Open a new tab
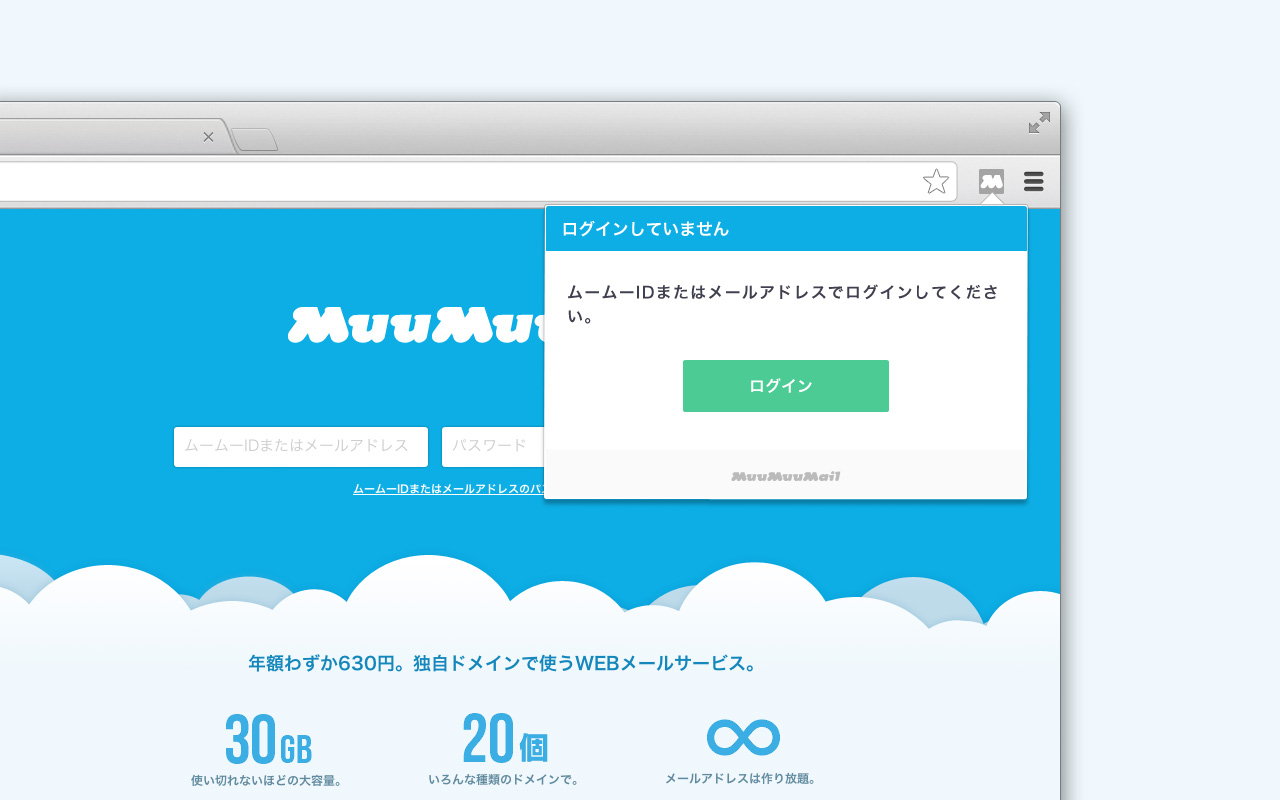Image resolution: width=1280 pixels, height=800 pixels. click(255, 140)
